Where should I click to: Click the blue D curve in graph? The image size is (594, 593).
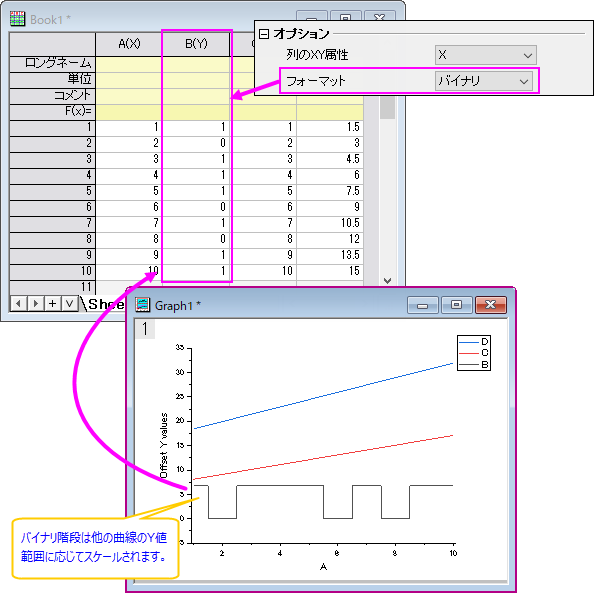(x=323, y=396)
